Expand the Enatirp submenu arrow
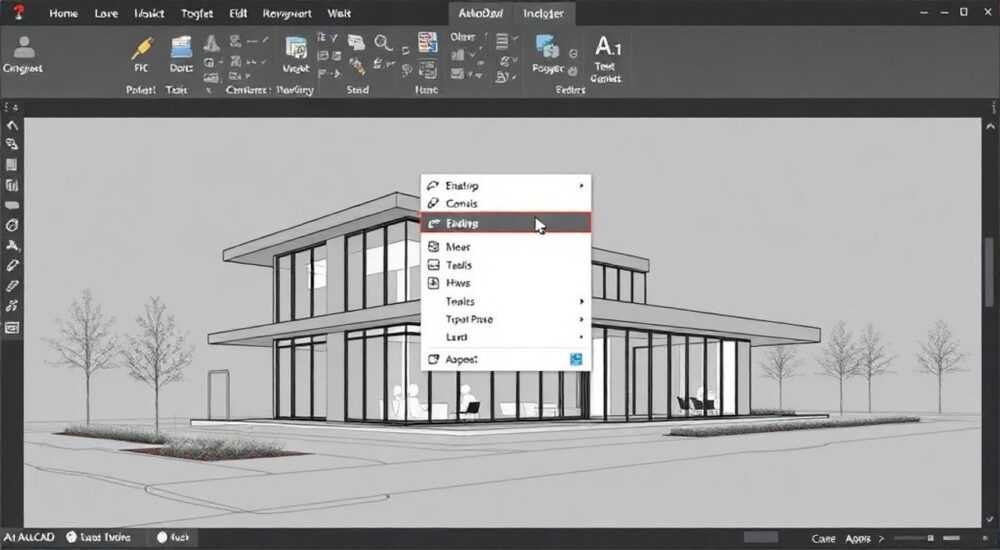This screenshot has height=550, width=1000. [x=581, y=186]
